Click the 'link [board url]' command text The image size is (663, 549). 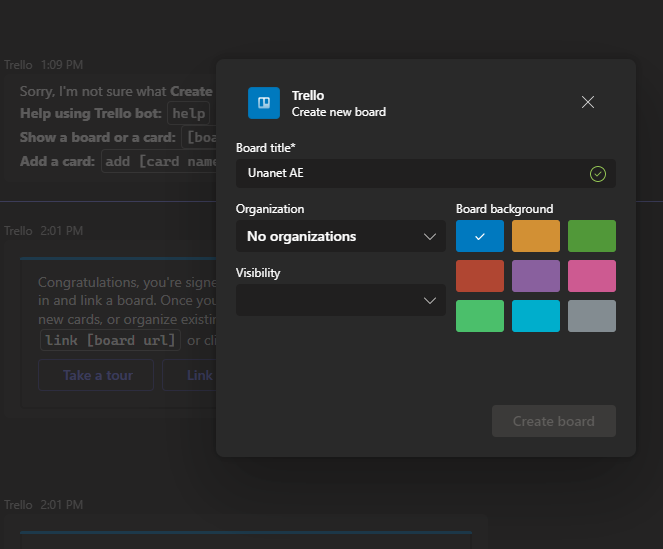coord(110,340)
